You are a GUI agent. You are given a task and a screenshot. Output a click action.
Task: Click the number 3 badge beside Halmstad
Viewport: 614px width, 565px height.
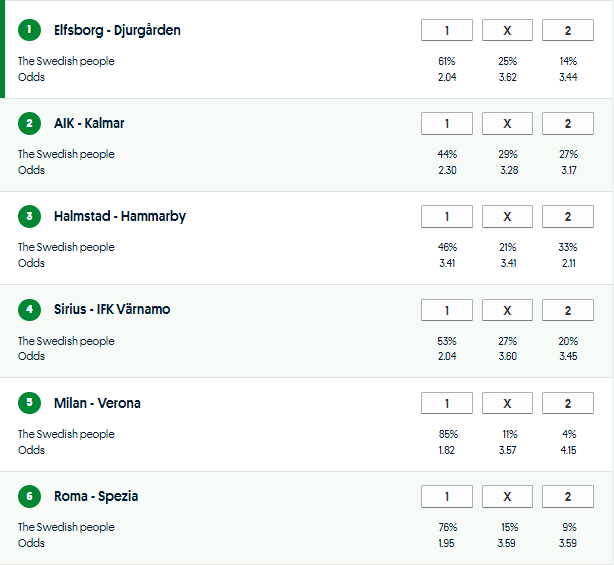[30, 216]
